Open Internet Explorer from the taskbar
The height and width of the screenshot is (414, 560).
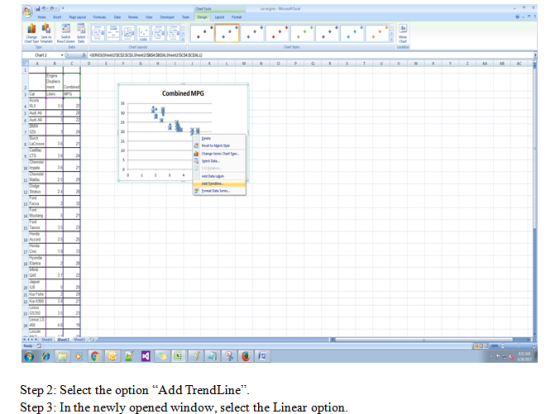pos(46,356)
